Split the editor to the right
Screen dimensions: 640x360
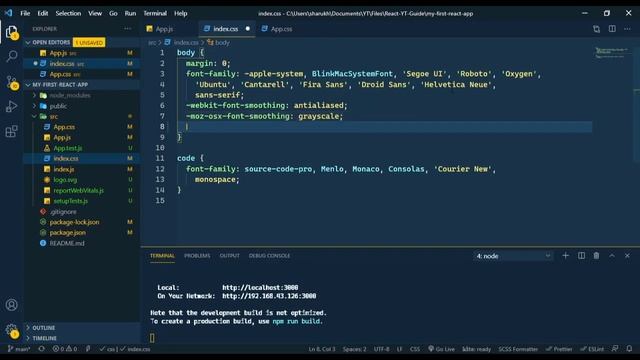(x=612, y=29)
